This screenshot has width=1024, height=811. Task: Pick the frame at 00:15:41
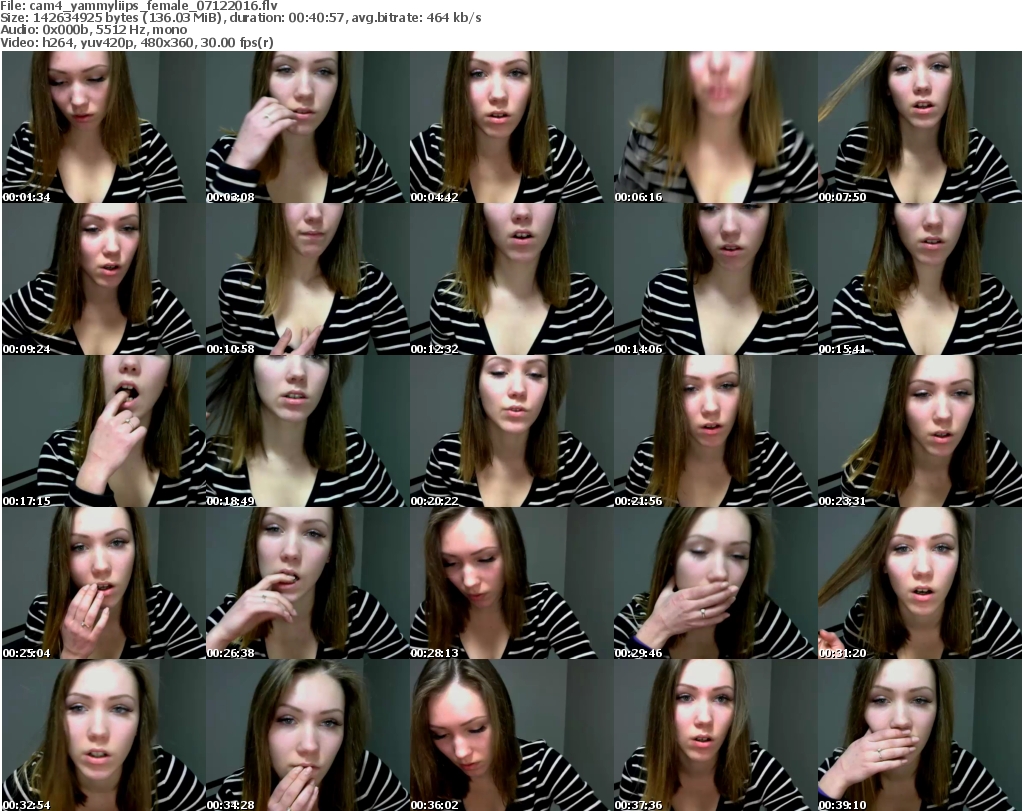click(920, 279)
